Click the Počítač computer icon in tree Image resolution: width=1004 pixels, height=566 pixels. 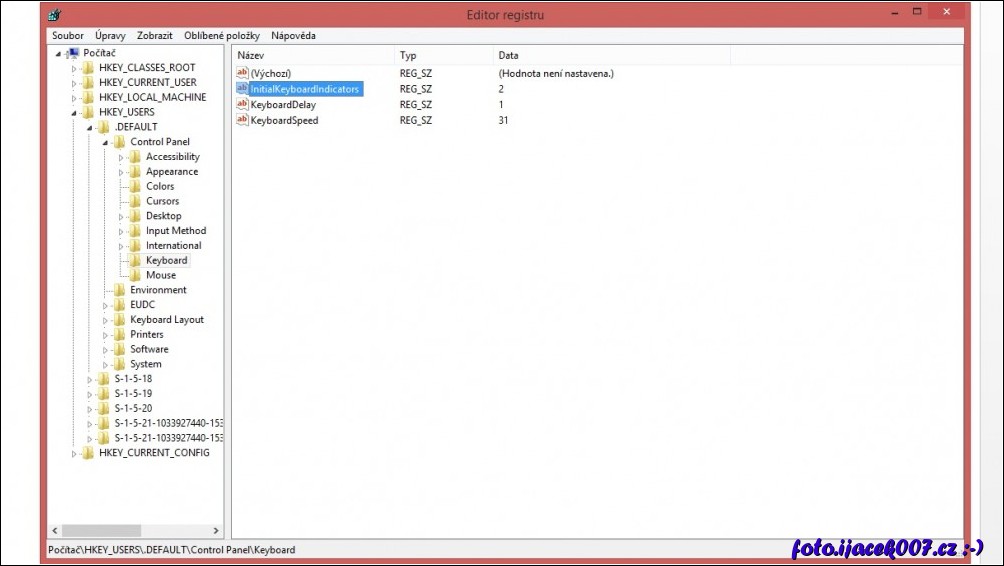[72, 53]
